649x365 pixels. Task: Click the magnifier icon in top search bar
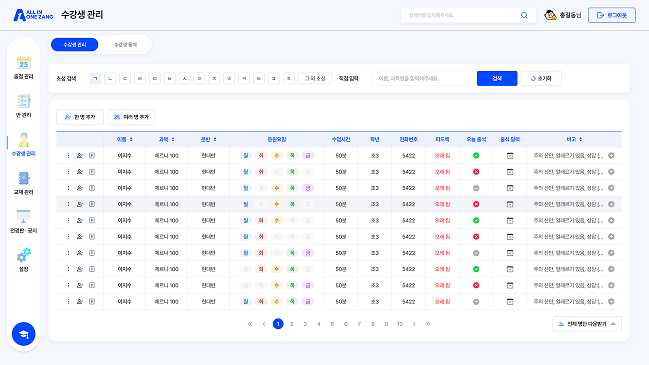click(x=524, y=15)
